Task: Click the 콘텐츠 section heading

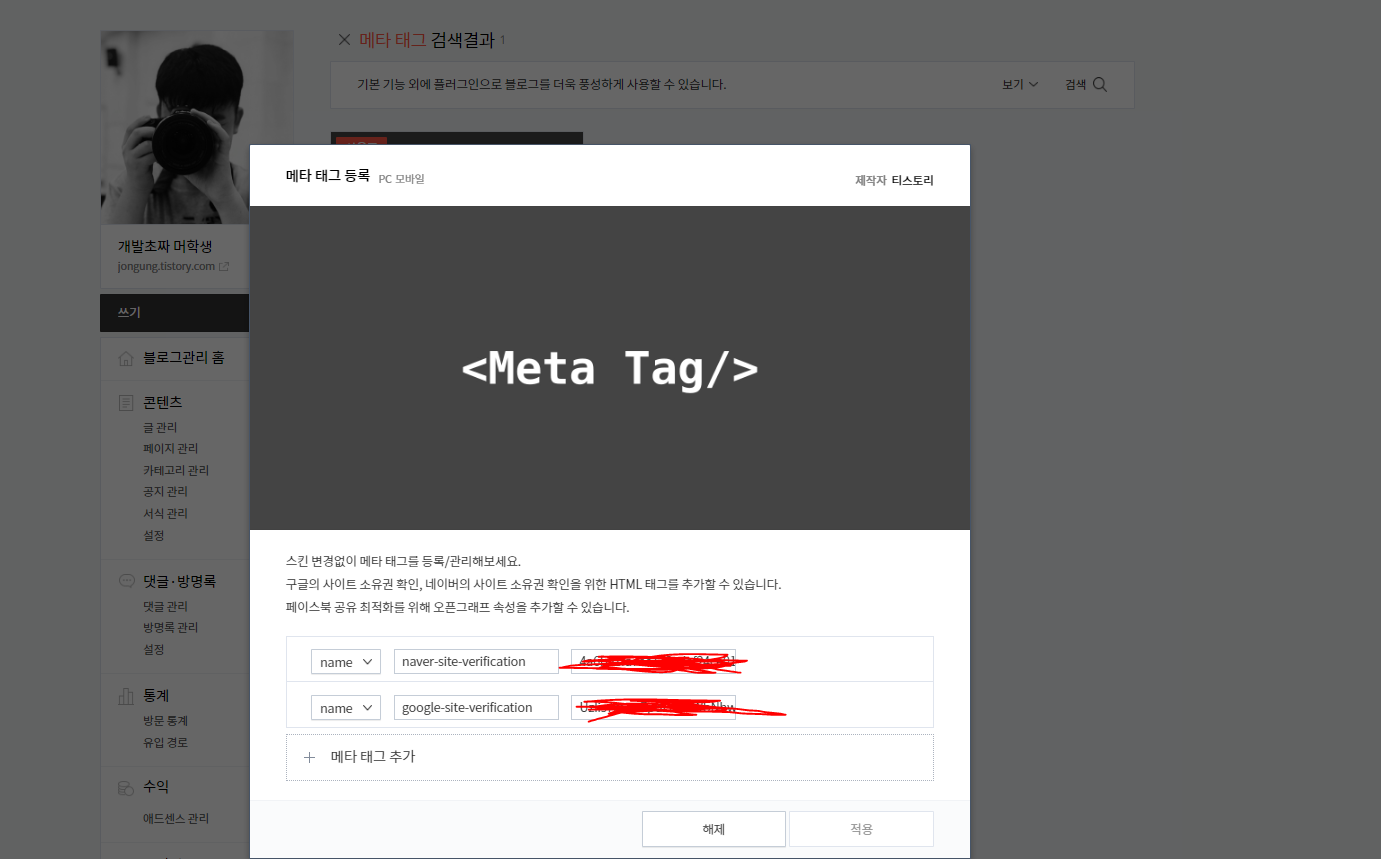Action: coord(163,402)
